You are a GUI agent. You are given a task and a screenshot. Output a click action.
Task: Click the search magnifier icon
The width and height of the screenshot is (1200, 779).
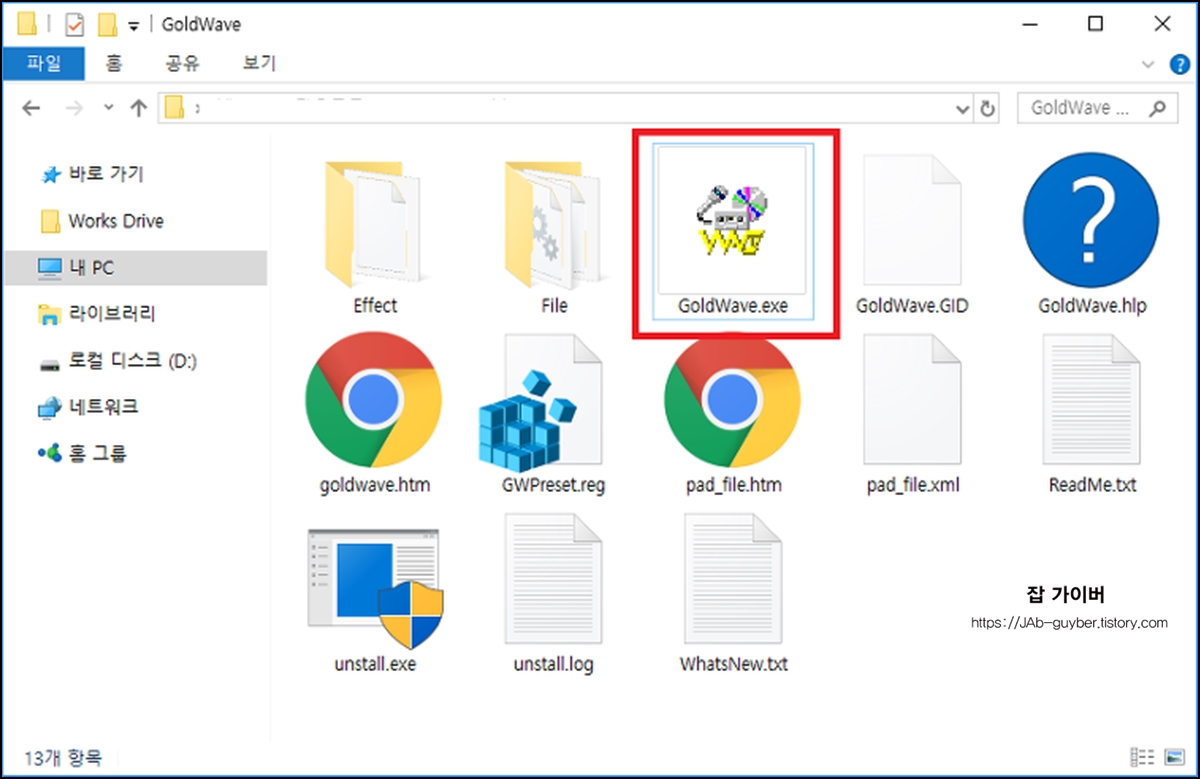[x=1157, y=108]
